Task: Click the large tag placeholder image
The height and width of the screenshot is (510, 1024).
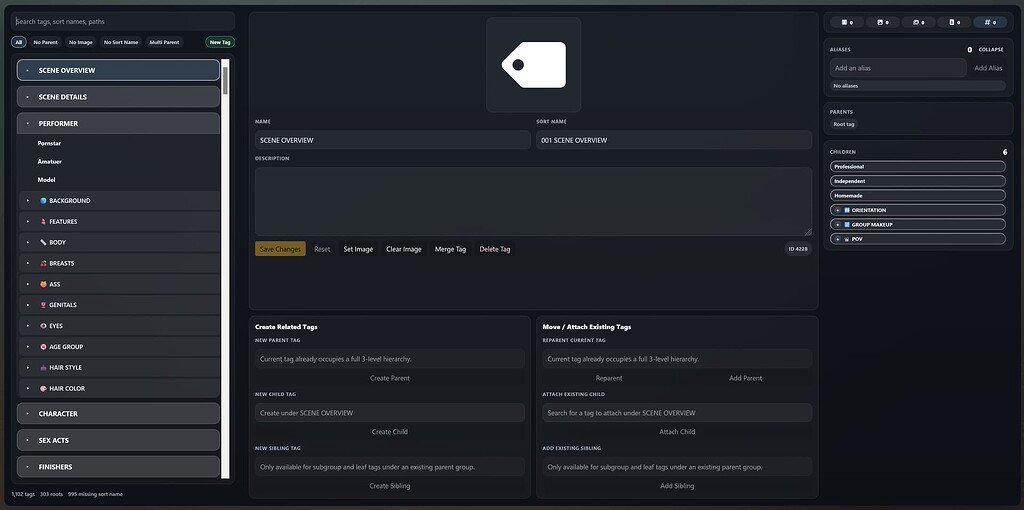Action: pos(534,65)
